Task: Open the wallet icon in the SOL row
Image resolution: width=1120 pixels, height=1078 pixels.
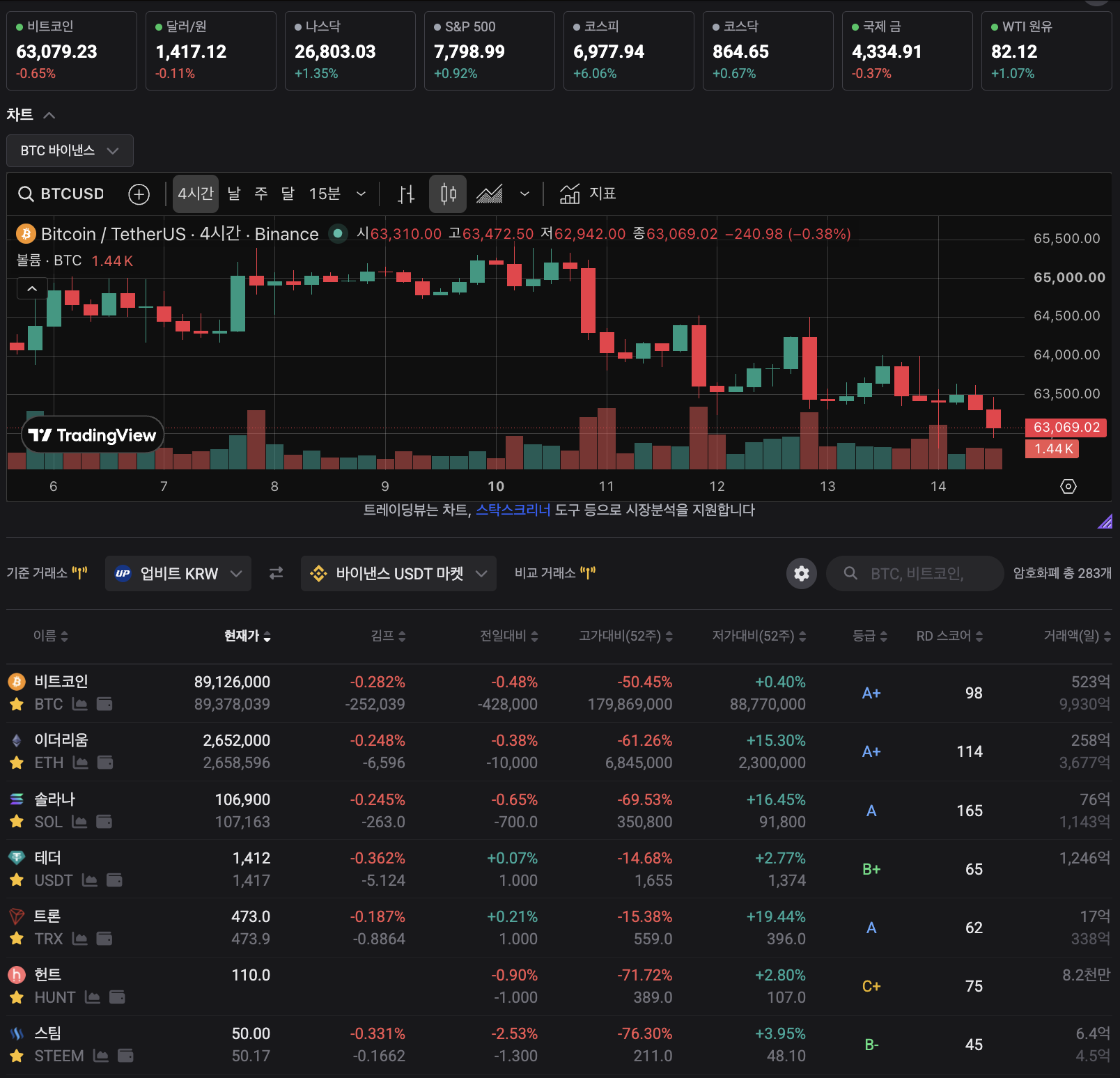Action: click(104, 822)
